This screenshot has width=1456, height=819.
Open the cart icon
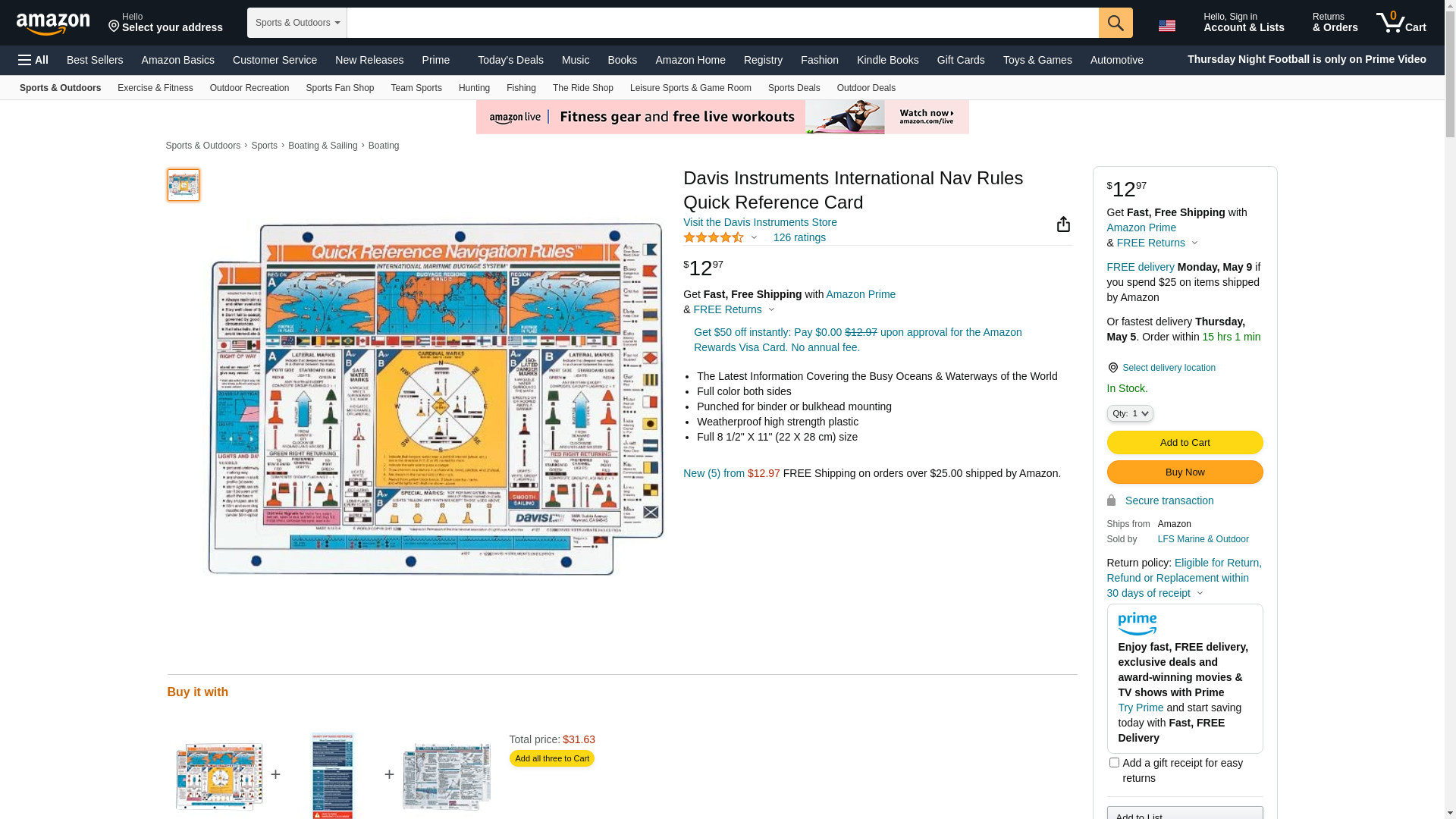tap(1401, 23)
